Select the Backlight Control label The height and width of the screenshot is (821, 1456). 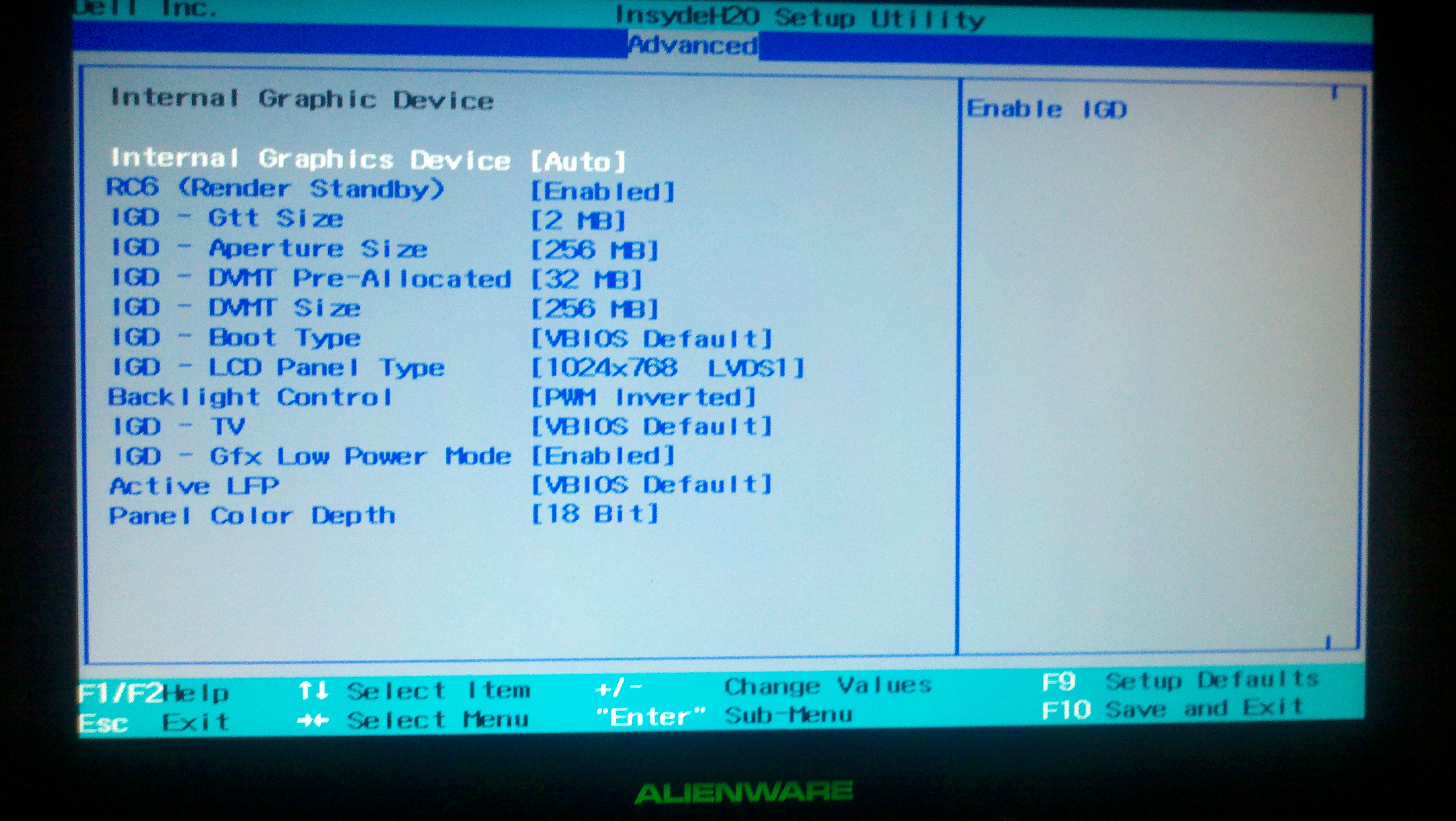(250, 397)
